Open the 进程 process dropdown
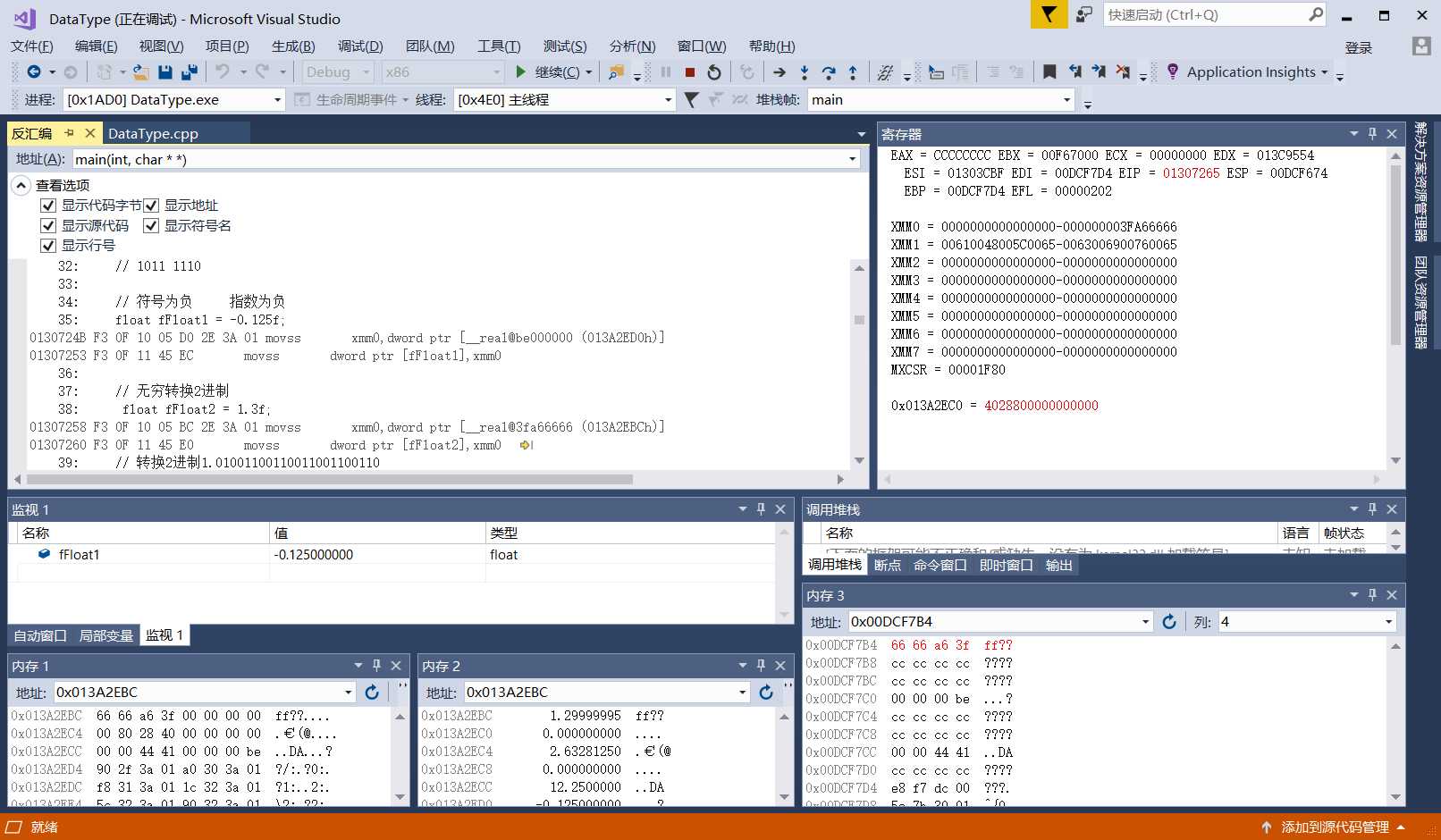This screenshot has height=840, width=1441. pyautogui.click(x=277, y=100)
